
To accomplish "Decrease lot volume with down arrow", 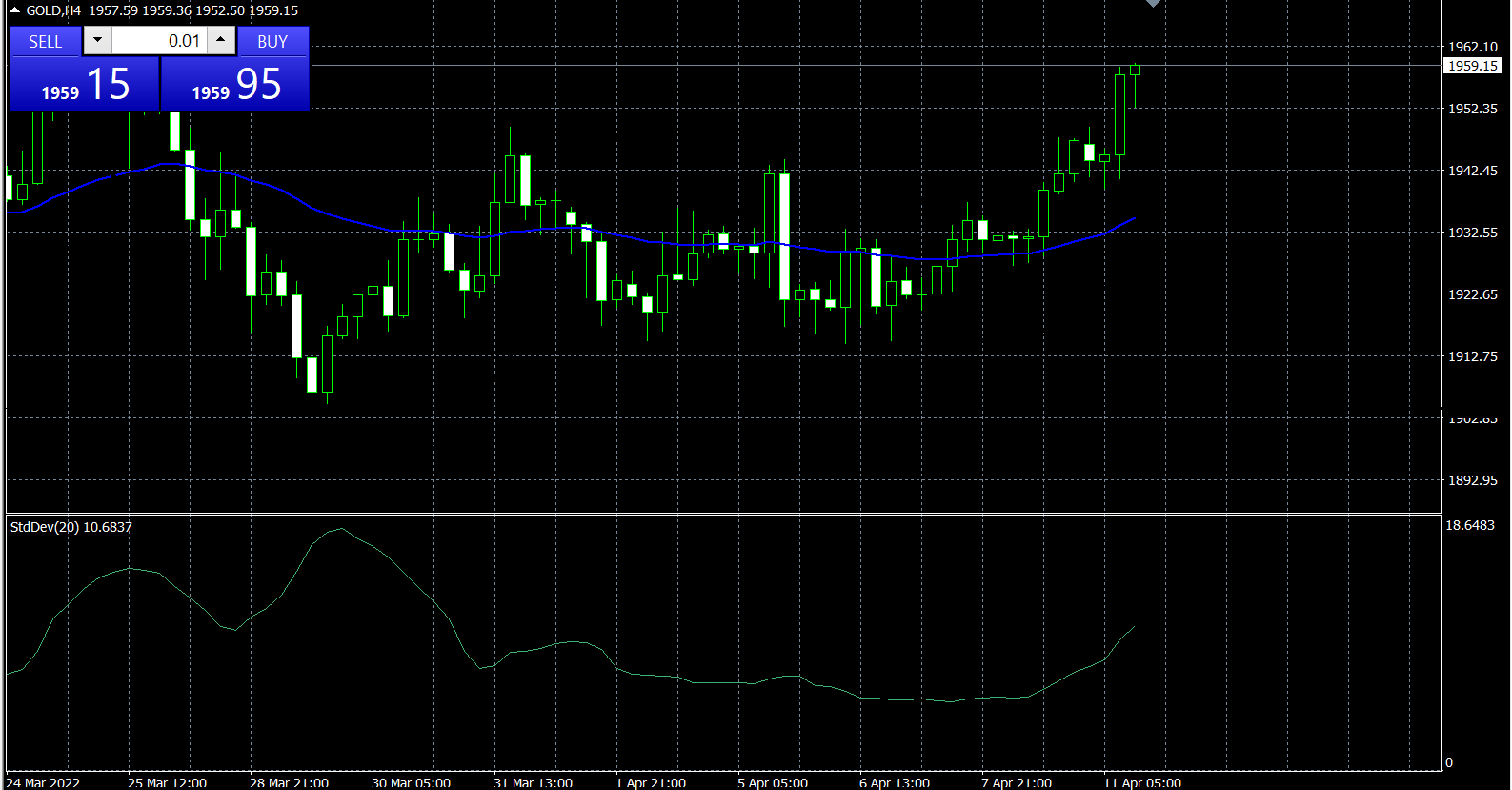I will 97,40.
